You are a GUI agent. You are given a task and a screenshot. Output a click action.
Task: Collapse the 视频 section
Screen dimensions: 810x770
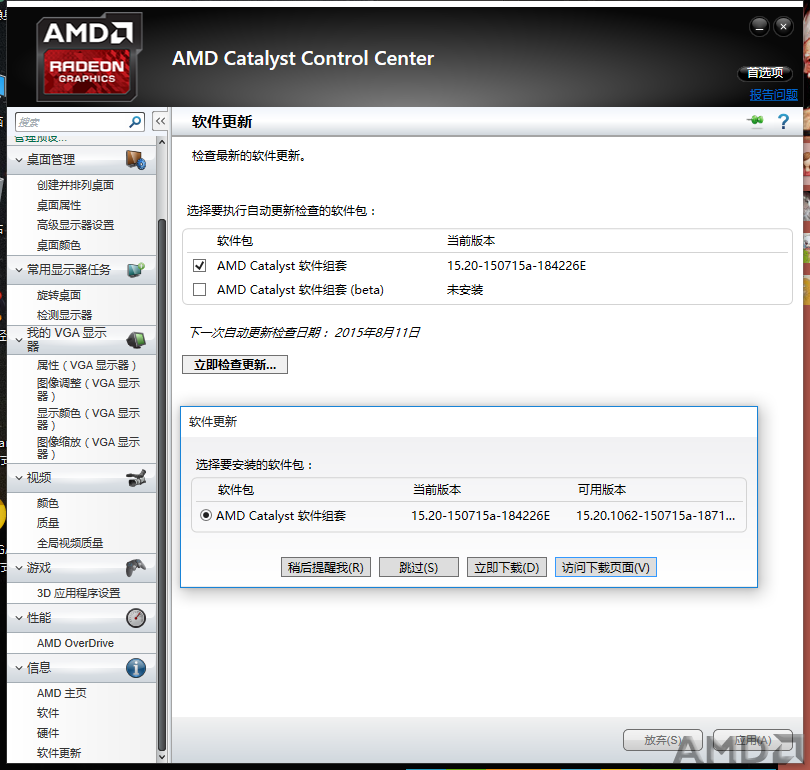point(19,478)
